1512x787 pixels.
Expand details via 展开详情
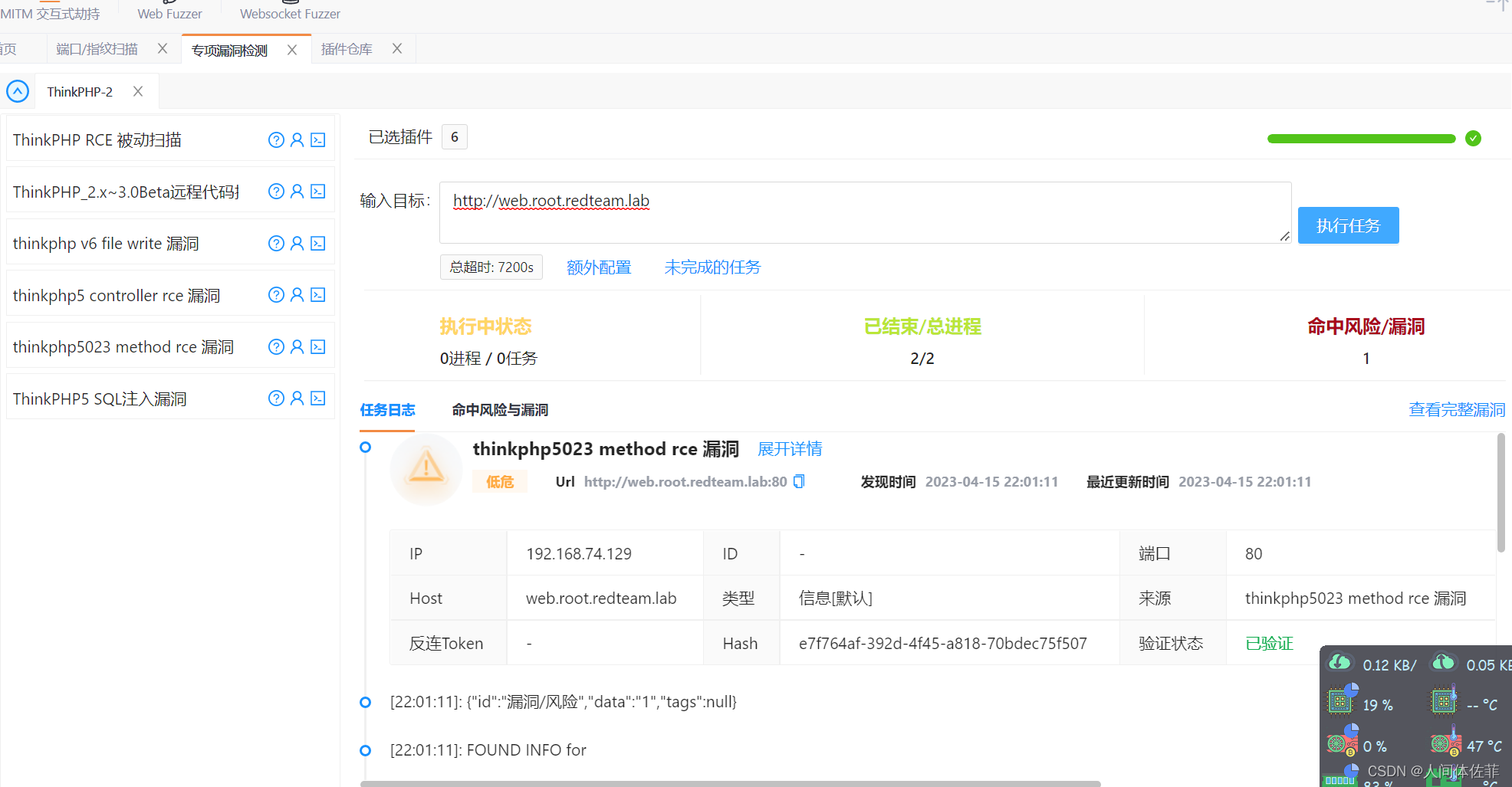coord(790,448)
